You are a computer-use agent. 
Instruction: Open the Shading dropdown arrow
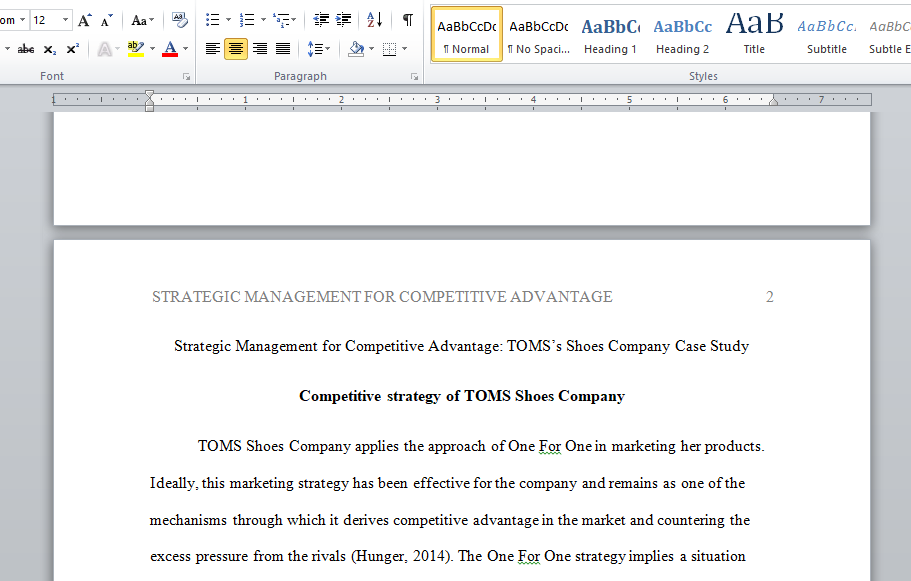pyautogui.click(x=371, y=49)
